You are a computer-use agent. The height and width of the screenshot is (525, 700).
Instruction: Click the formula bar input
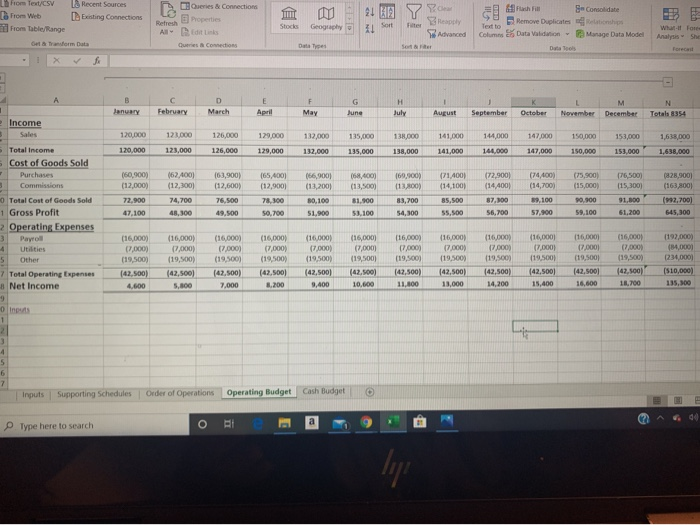click(x=402, y=61)
